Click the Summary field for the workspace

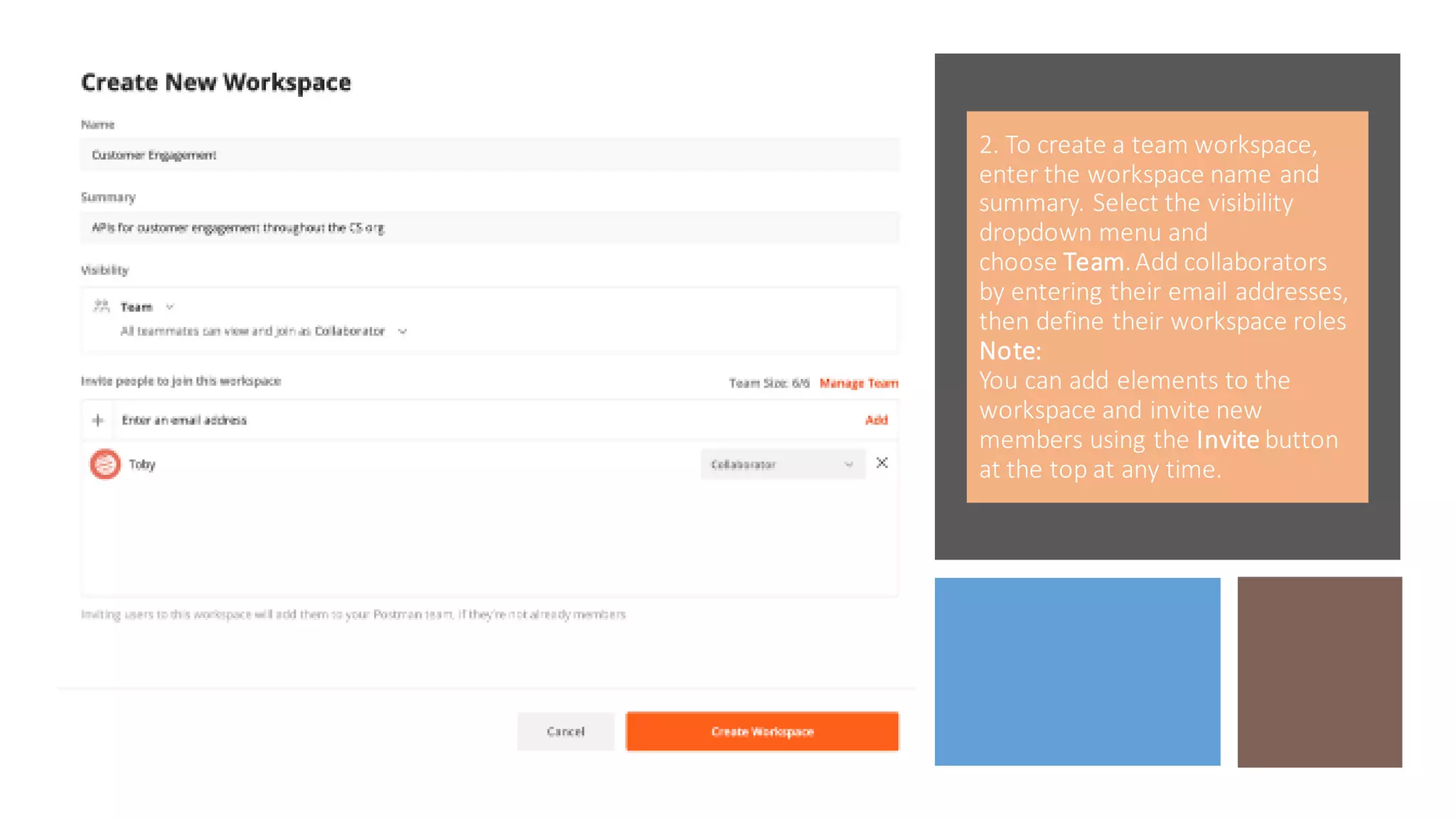tap(490, 227)
